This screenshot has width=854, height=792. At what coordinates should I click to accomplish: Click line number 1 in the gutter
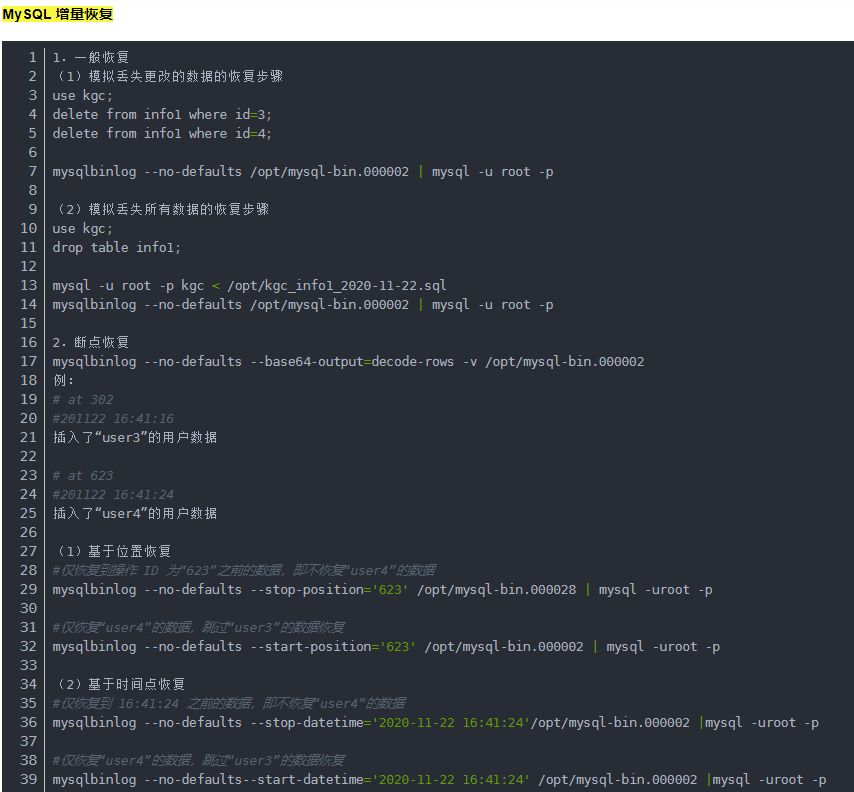click(33, 57)
